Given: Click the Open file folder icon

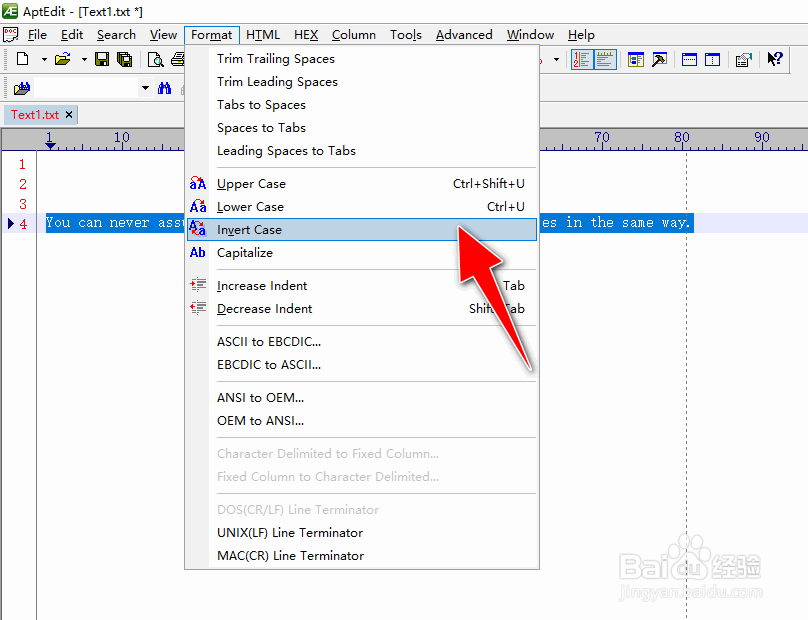Looking at the screenshot, I should point(63,59).
